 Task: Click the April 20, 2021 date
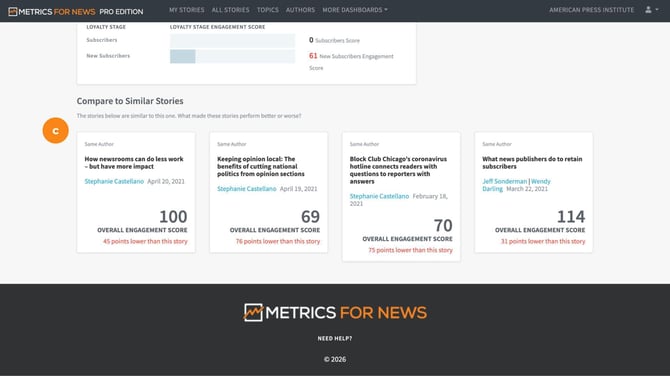[166, 181]
